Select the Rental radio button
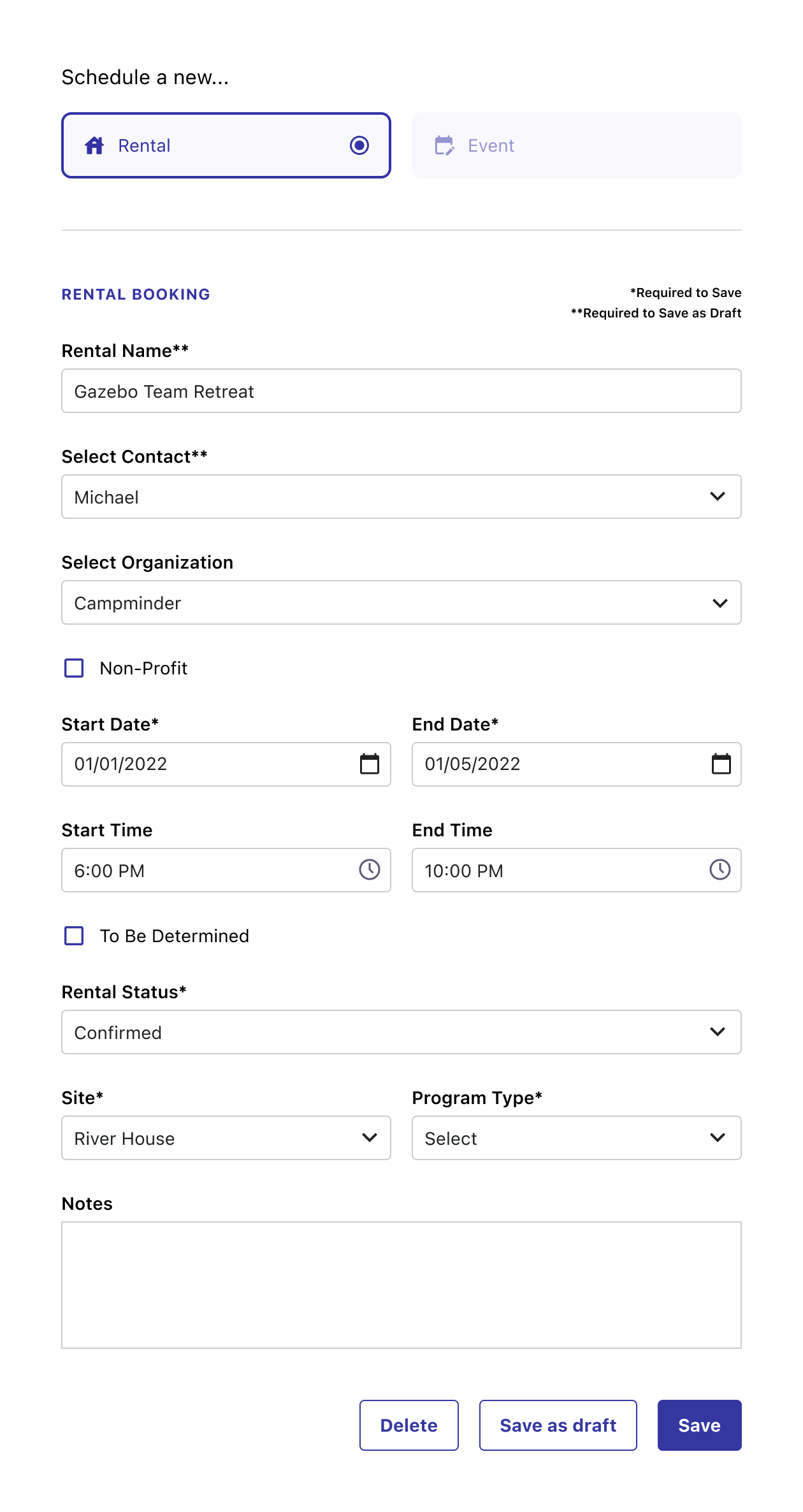This screenshot has height=1512, width=803. (x=359, y=145)
